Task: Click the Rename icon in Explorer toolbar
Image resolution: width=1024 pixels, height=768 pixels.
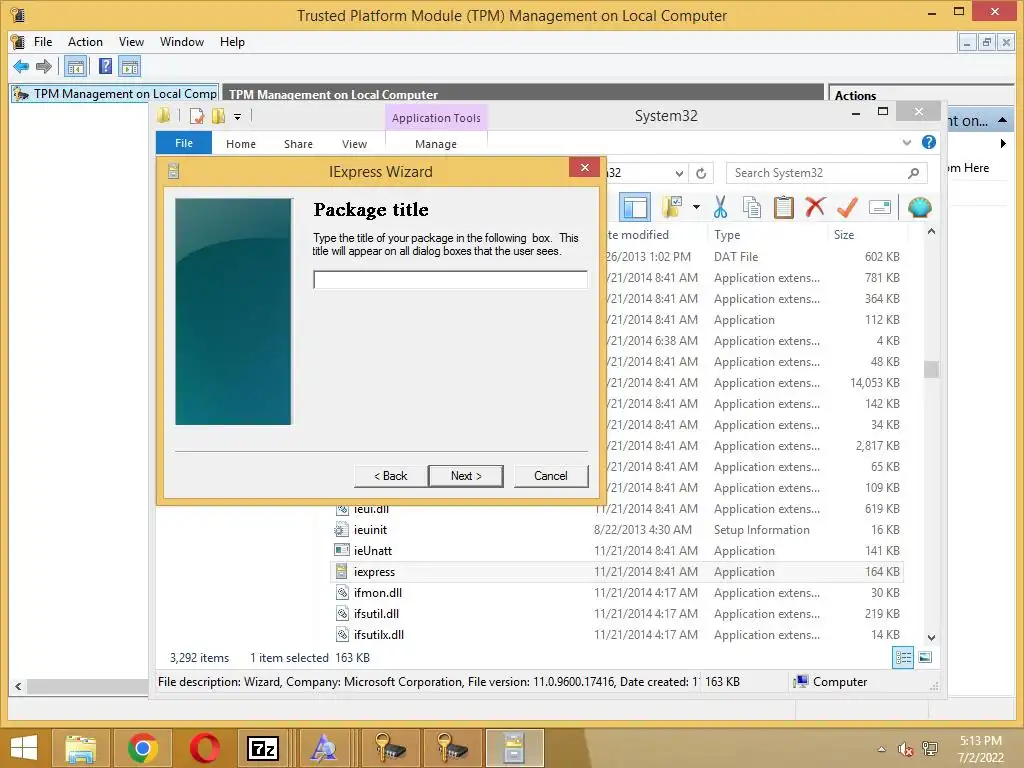Action: click(x=880, y=208)
